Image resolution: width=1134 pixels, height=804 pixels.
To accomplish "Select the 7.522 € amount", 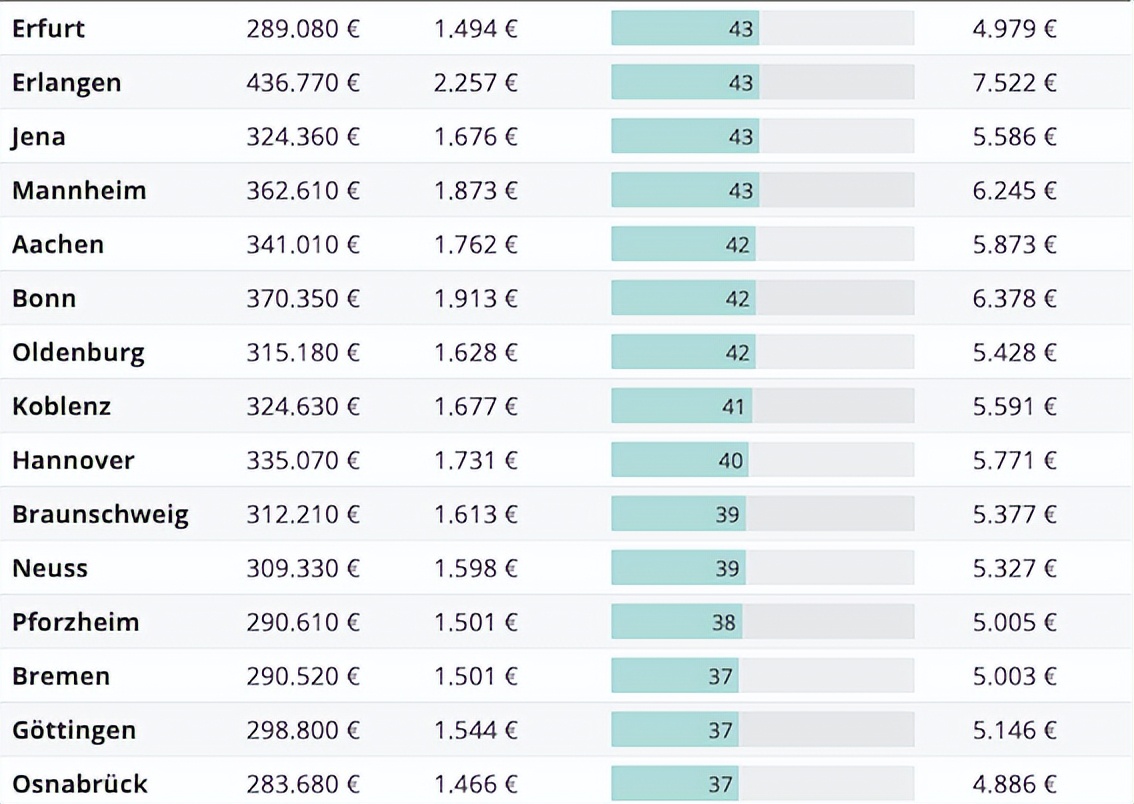I will 1014,82.
